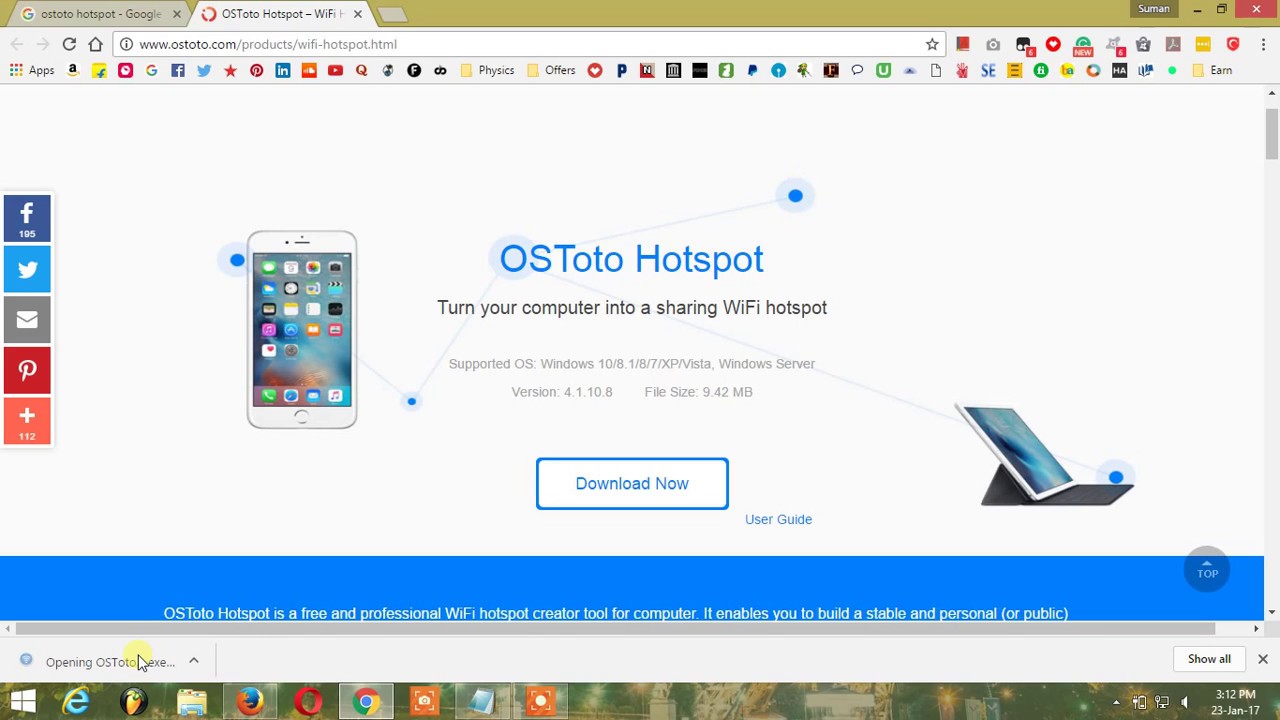Image resolution: width=1280 pixels, height=720 pixels.
Task: Open Firefox from taskbar
Action: click(250, 701)
